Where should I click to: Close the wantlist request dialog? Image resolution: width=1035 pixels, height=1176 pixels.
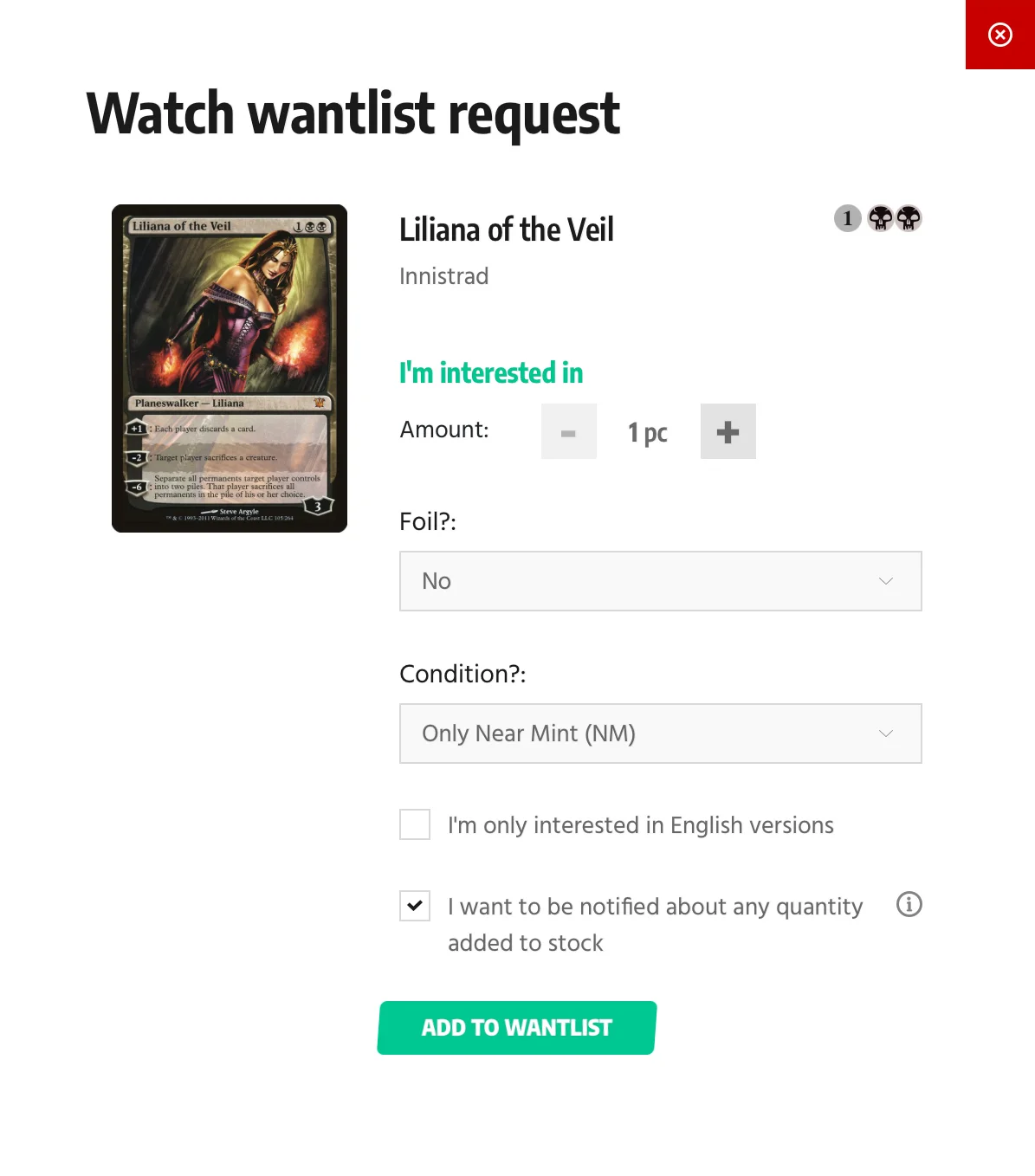click(x=999, y=35)
